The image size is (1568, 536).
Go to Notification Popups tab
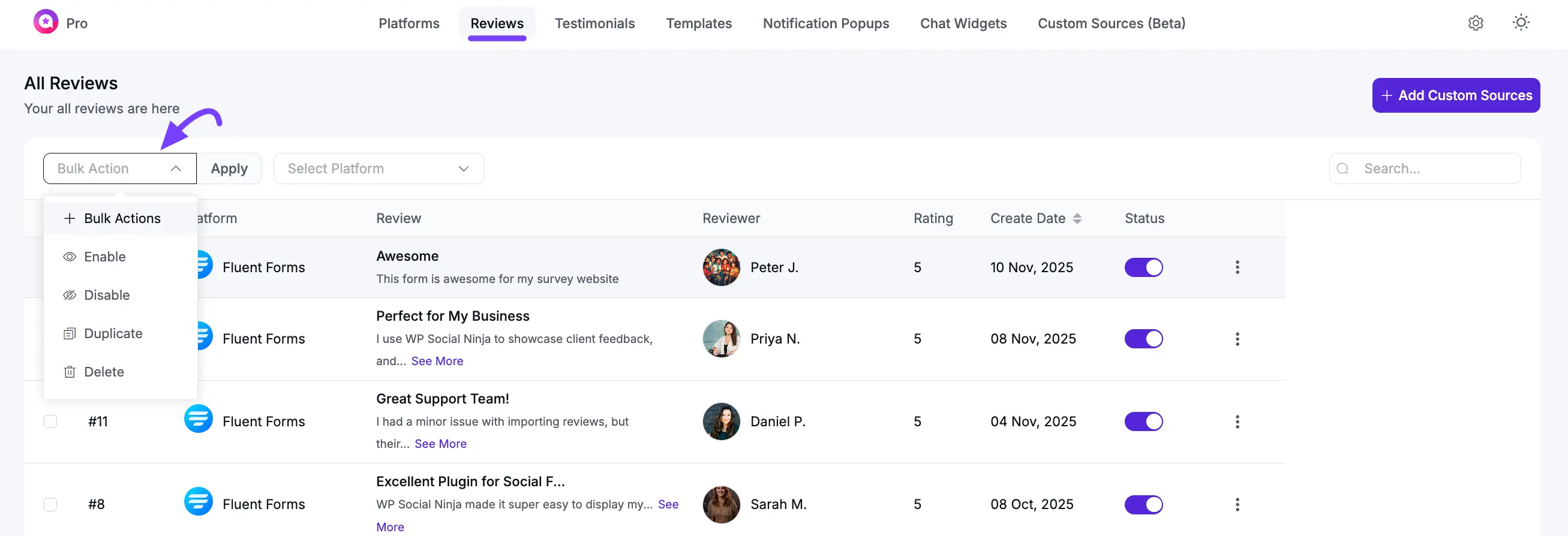point(825,23)
